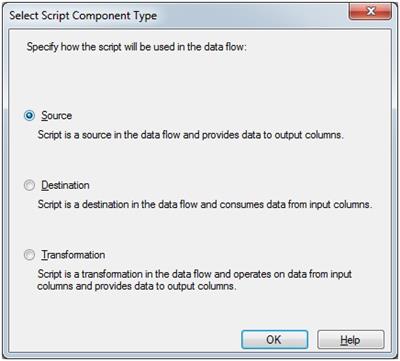Choose the Destination radio option
This screenshot has width=400, height=361.
29,185
